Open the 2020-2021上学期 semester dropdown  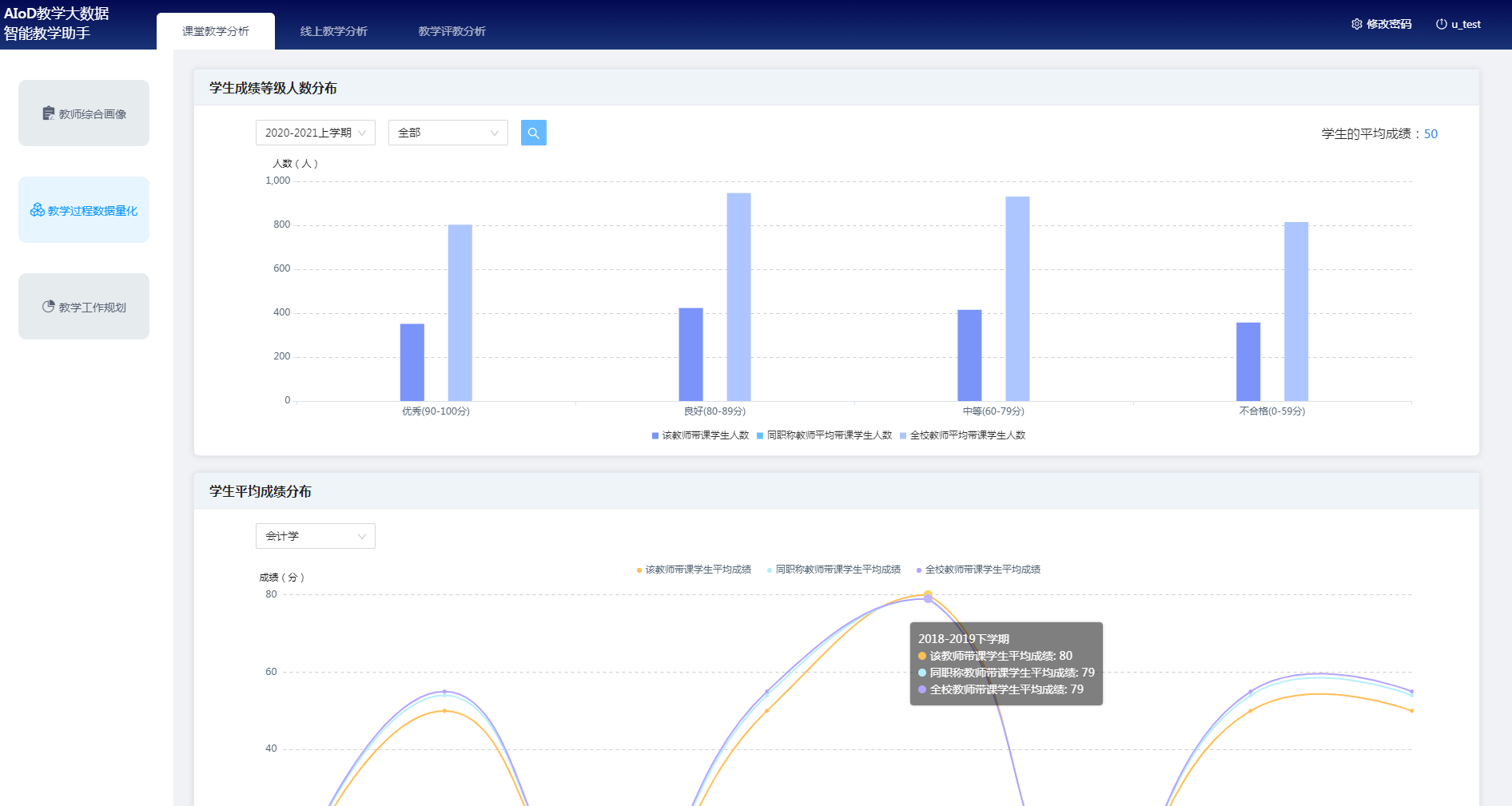315,133
